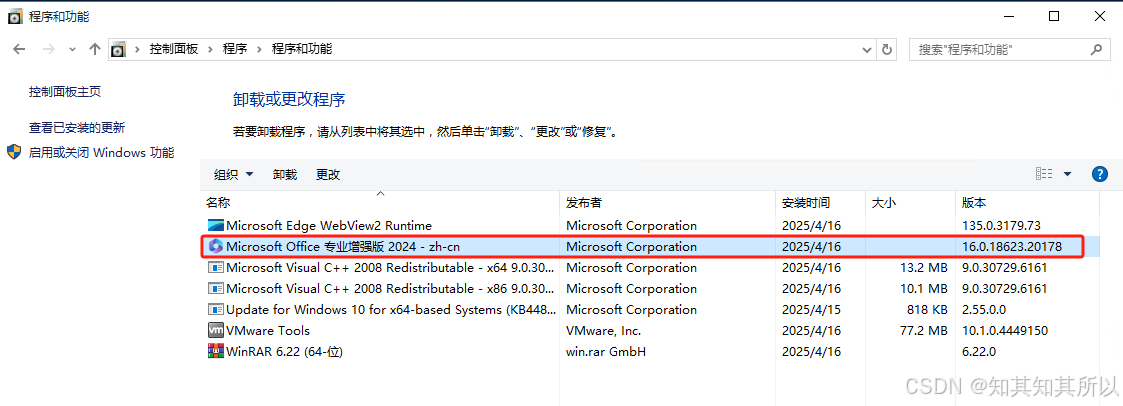Click version 10.1.0.4449150 cell
The width and height of the screenshot is (1123, 406).
click(1005, 331)
